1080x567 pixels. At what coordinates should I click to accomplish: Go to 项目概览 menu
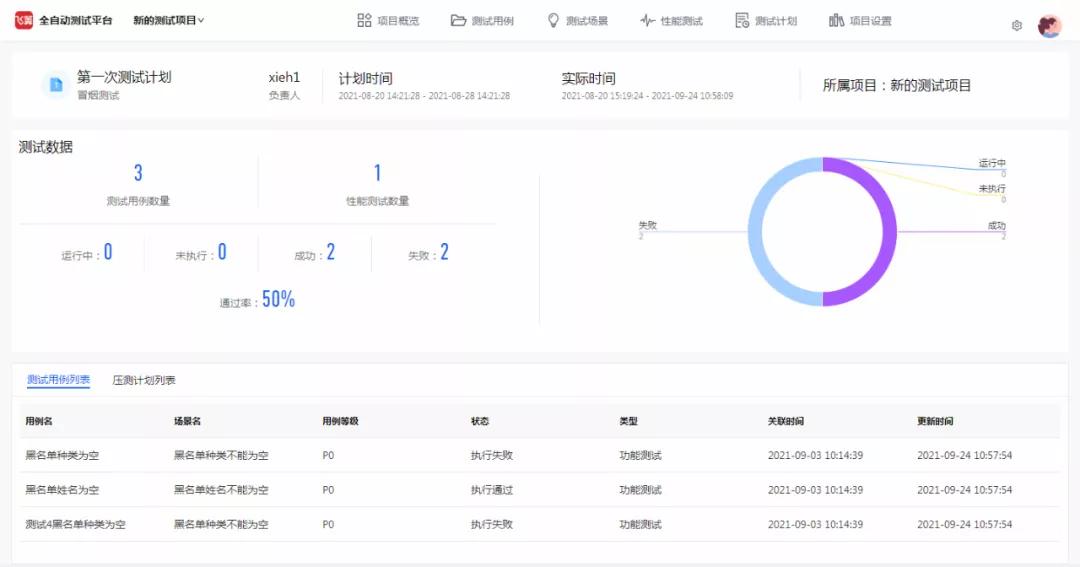pos(398,21)
